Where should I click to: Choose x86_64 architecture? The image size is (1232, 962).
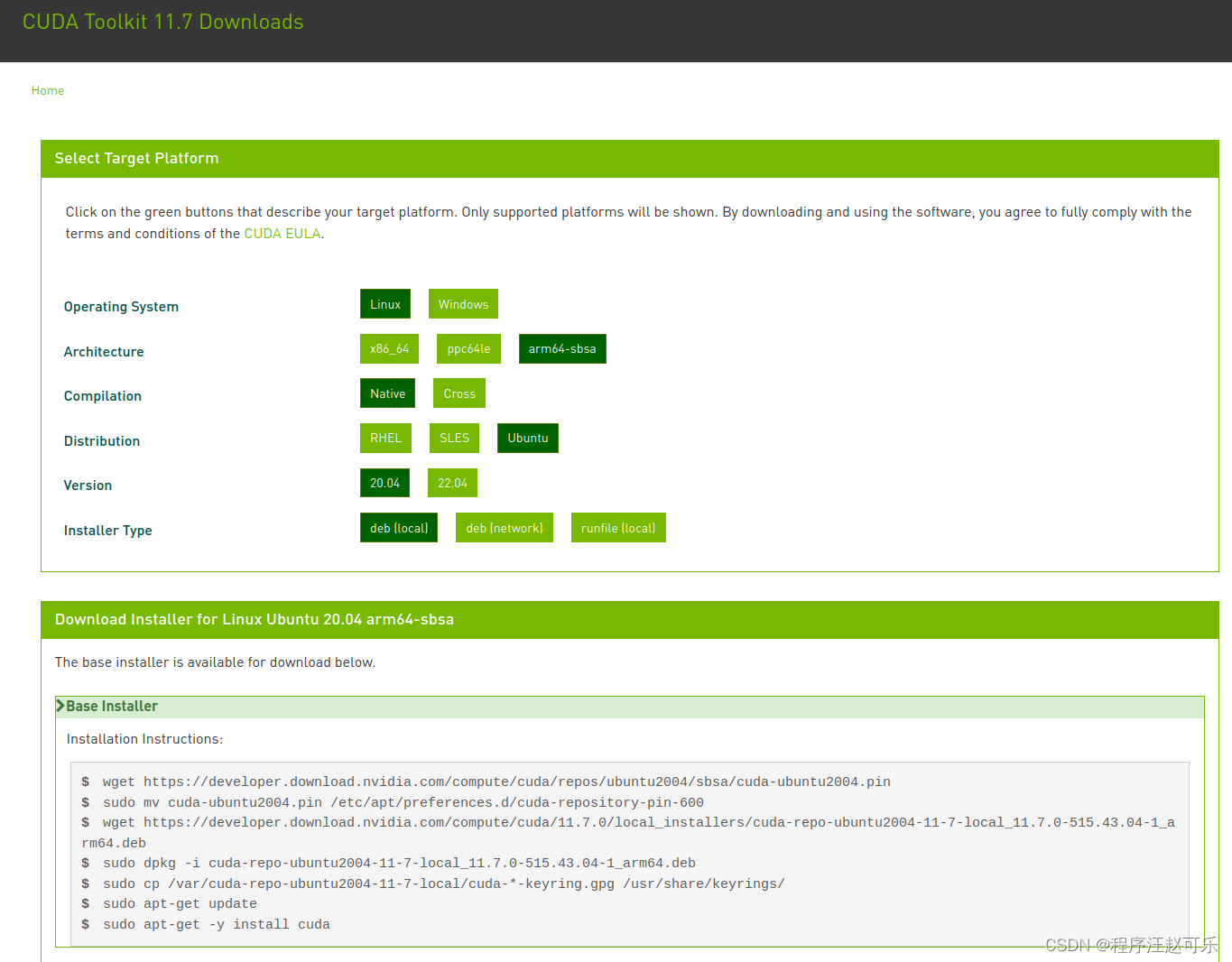(389, 349)
